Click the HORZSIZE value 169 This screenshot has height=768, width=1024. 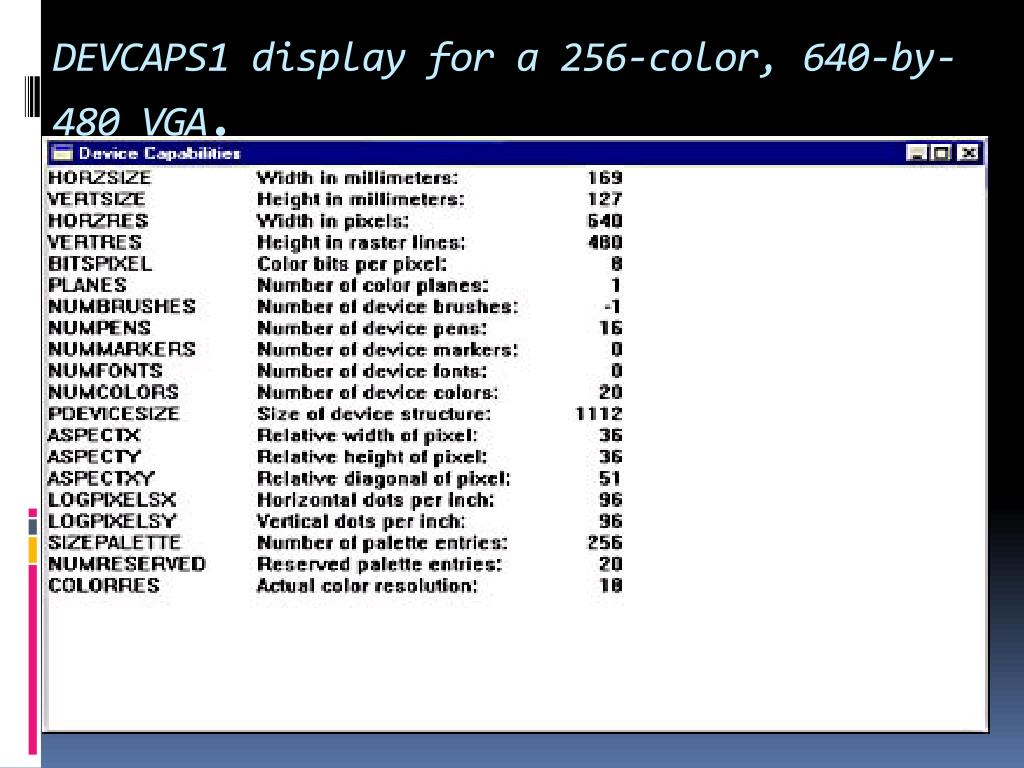pos(605,178)
